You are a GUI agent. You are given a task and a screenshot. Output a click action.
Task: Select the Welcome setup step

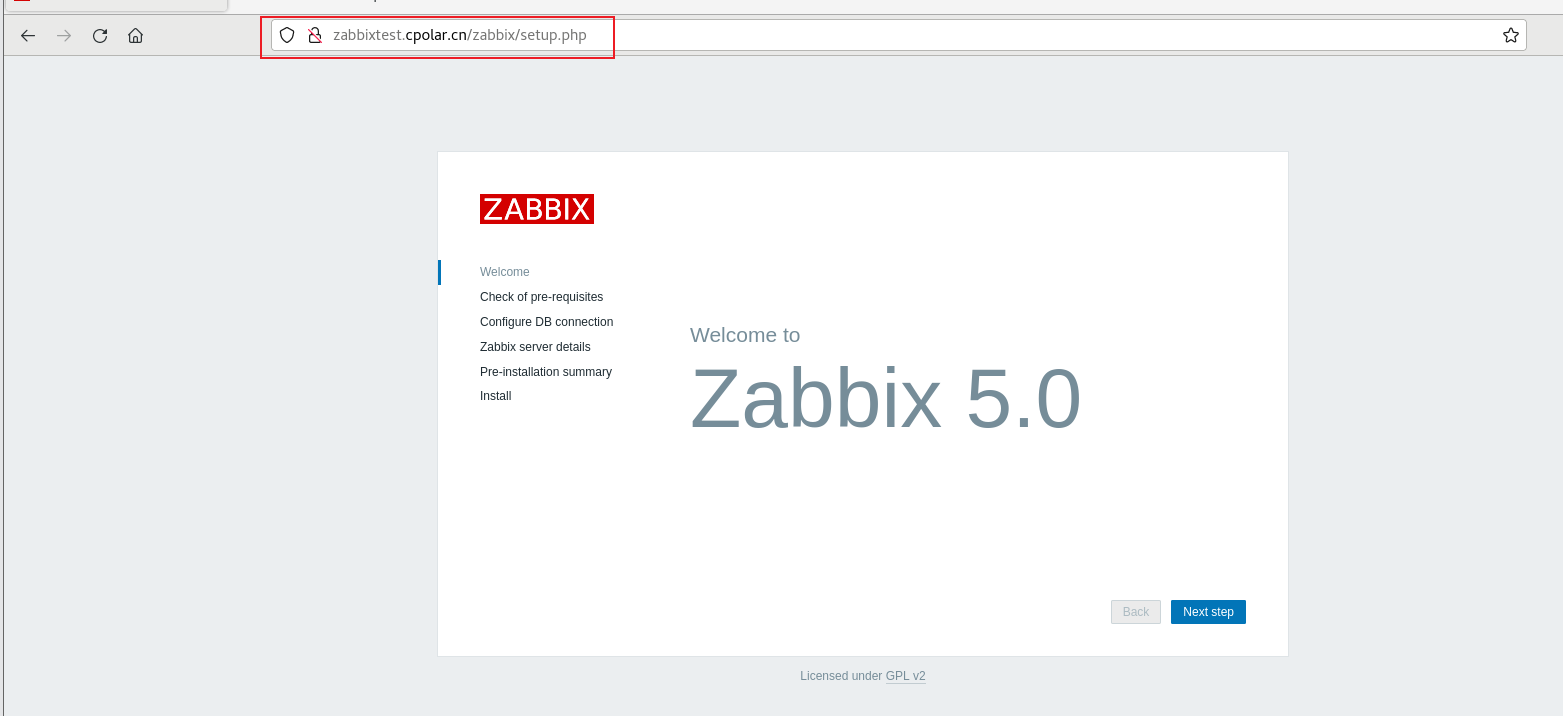(x=505, y=272)
